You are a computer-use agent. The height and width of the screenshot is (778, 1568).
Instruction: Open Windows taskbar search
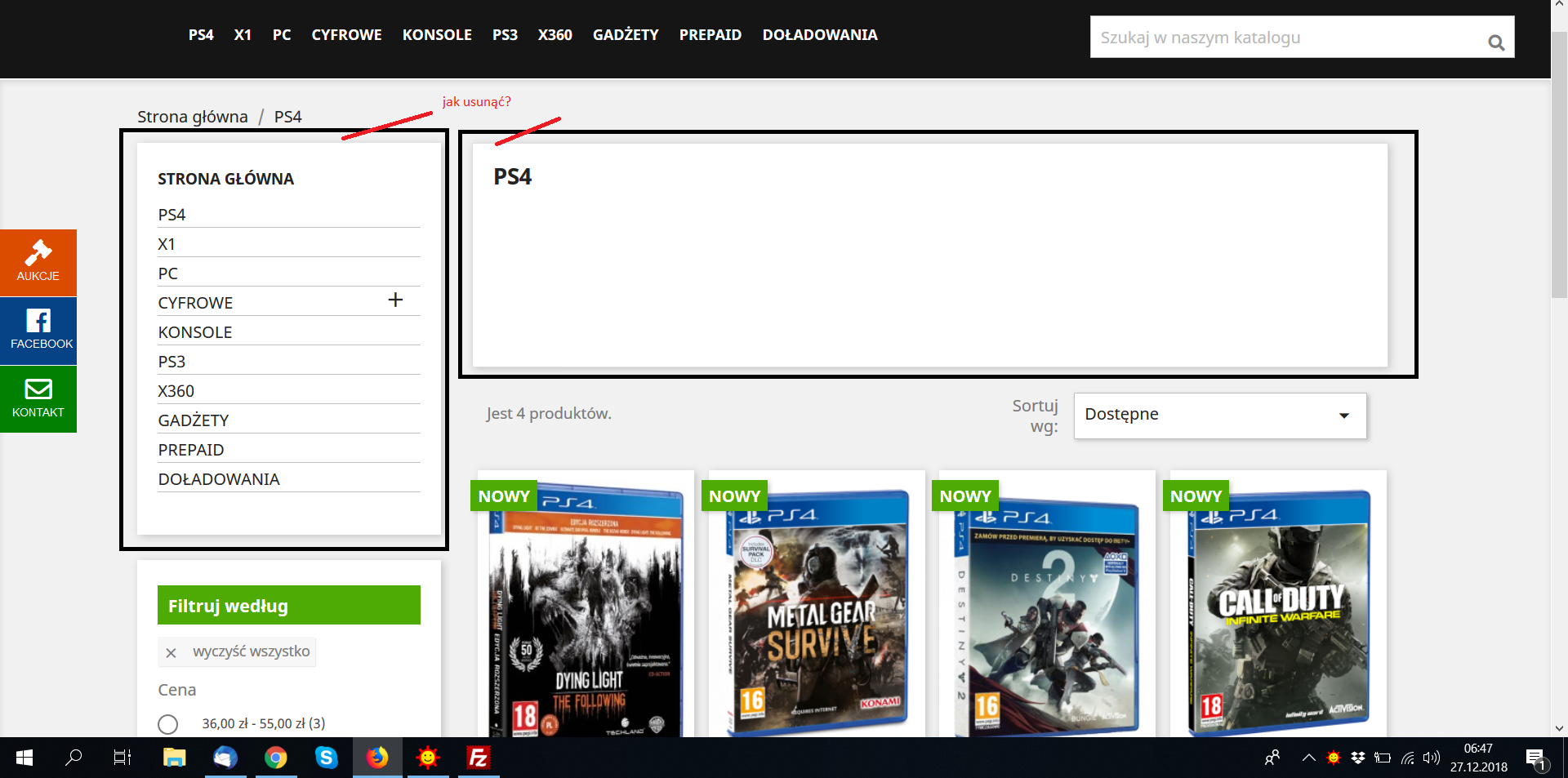pos(73,758)
